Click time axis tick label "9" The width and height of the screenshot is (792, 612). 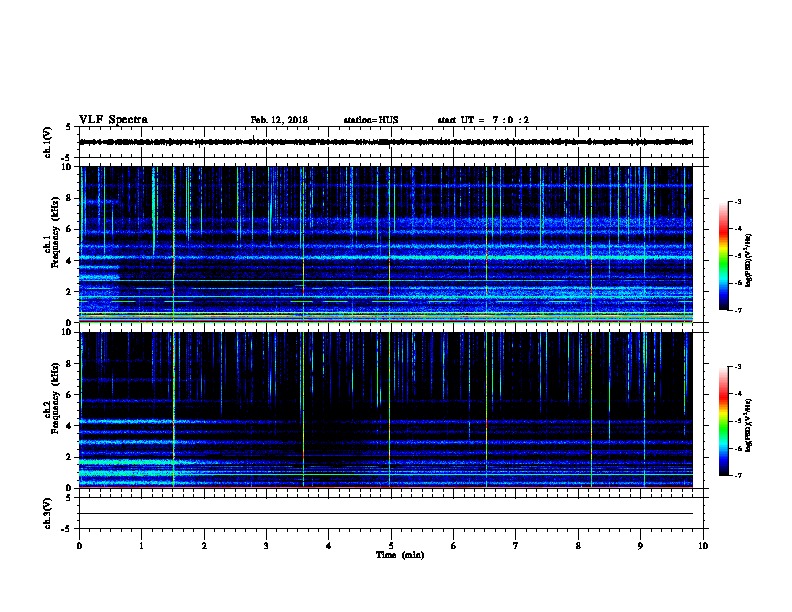[640, 546]
